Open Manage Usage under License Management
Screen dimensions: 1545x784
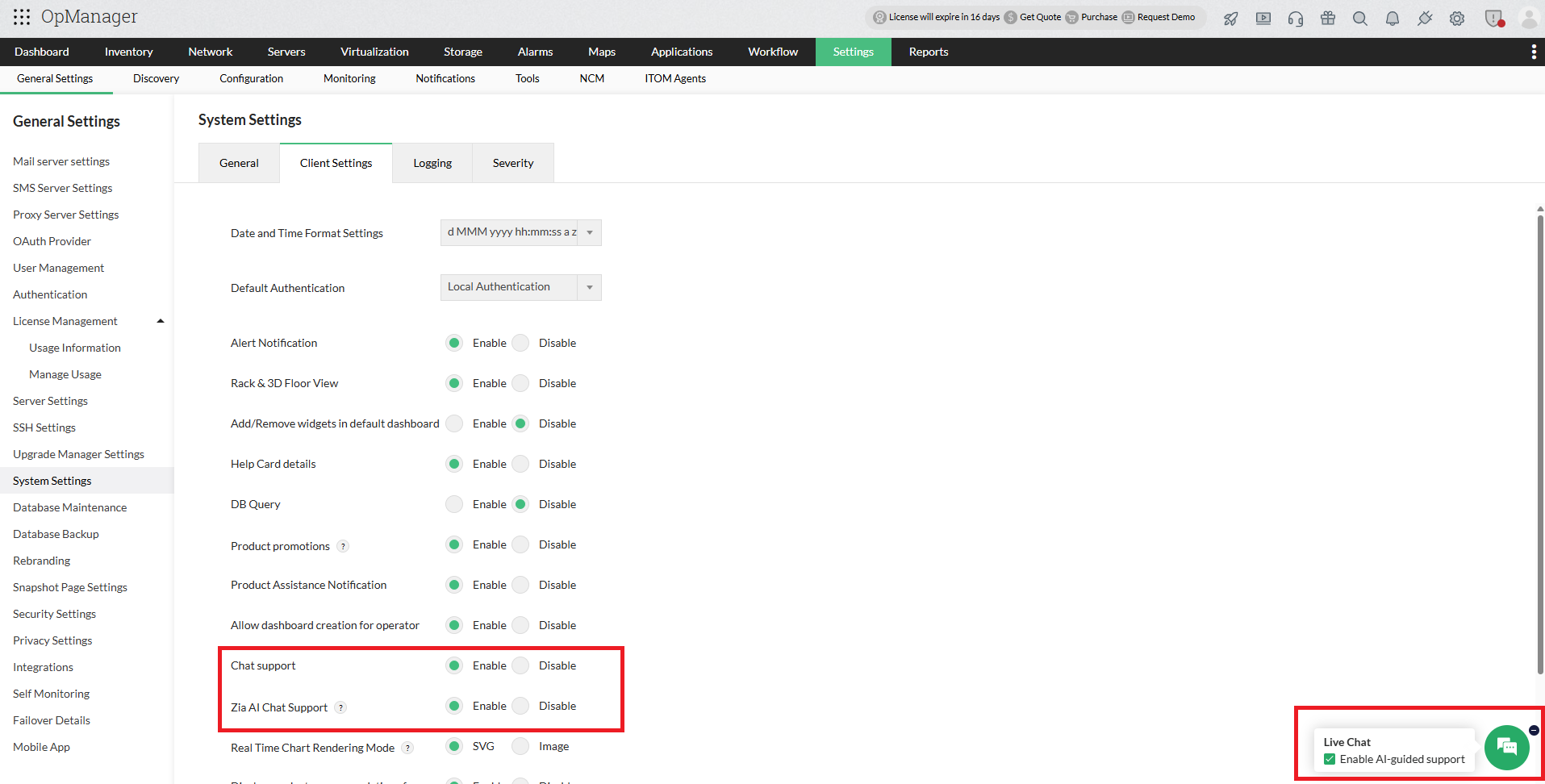pos(65,374)
